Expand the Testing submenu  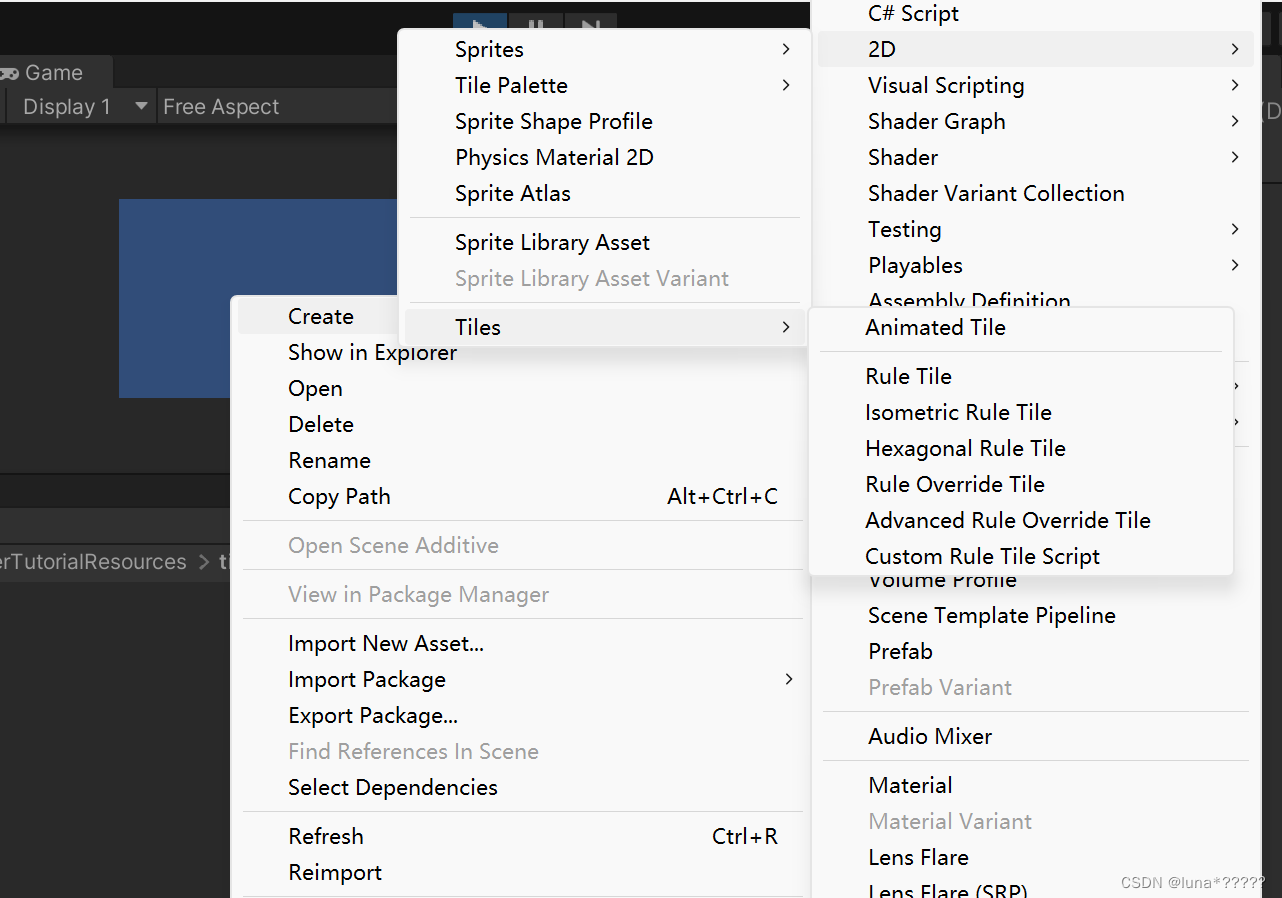[1036, 230]
